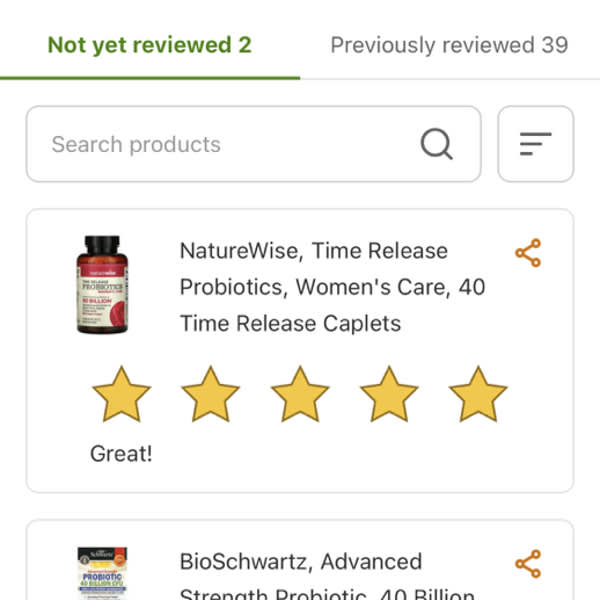The height and width of the screenshot is (600, 600).
Task: Open NatureWise Time Release Probiotics title
Action: click(x=333, y=287)
